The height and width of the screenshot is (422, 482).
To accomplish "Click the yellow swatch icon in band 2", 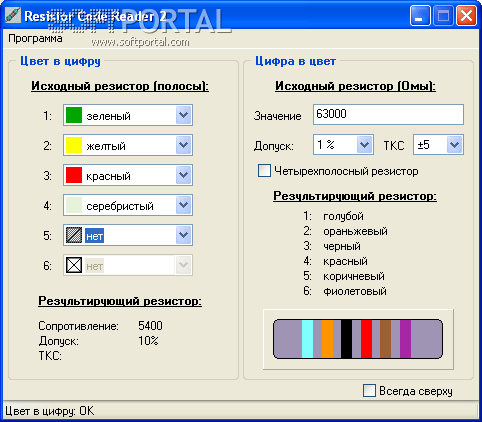I will click(x=74, y=145).
